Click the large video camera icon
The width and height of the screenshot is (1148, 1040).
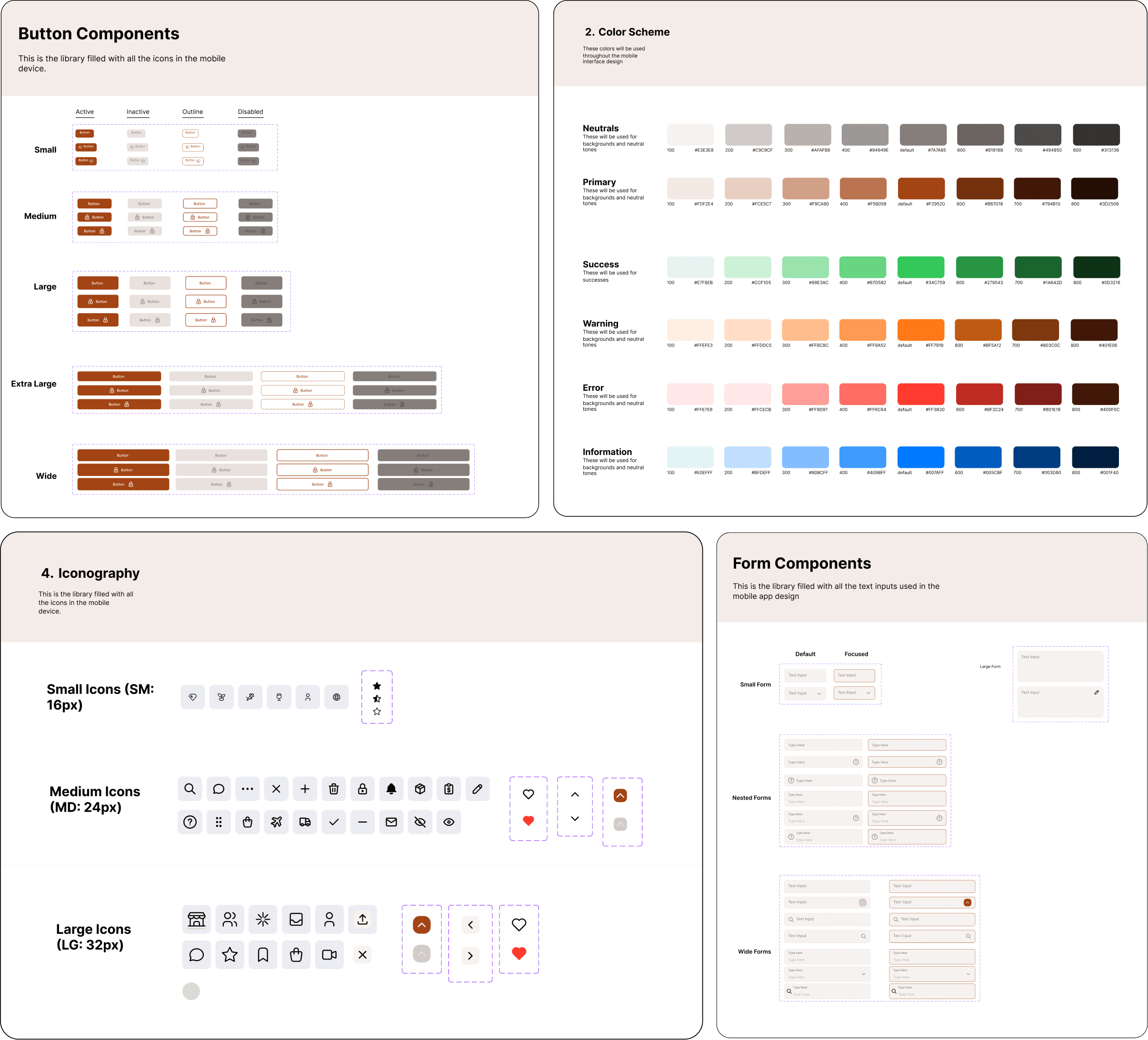(329, 955)
